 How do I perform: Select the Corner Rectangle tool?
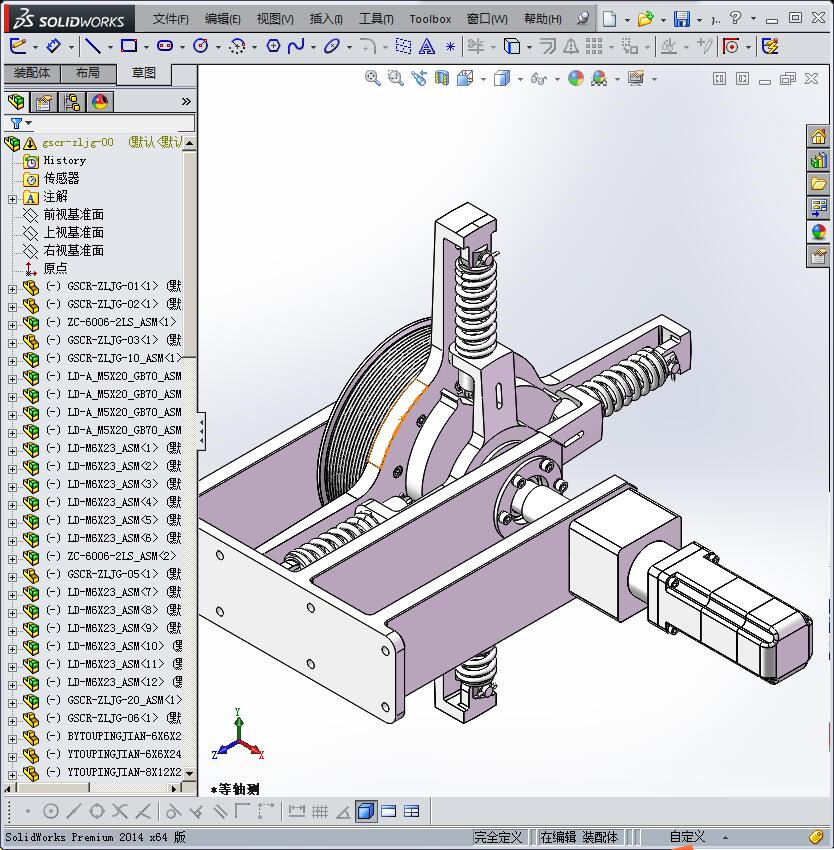point(129,47)
